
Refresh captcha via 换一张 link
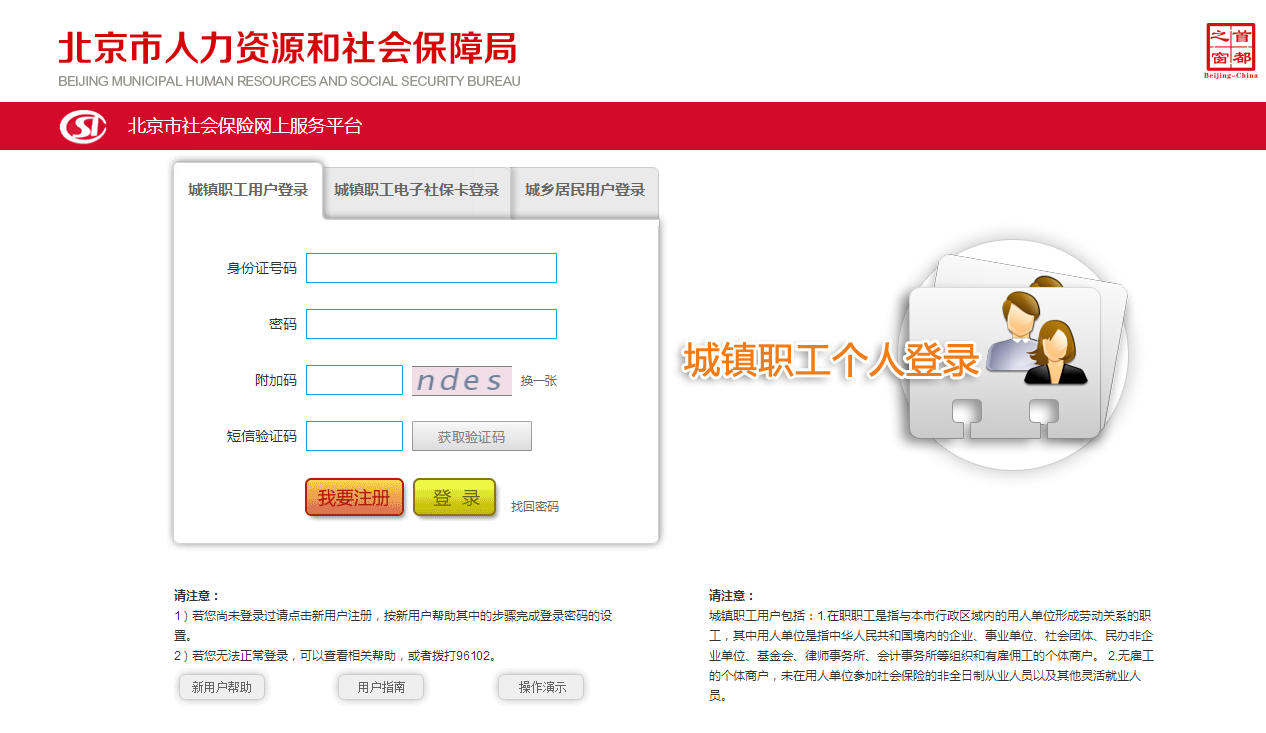tap(538, 381)
